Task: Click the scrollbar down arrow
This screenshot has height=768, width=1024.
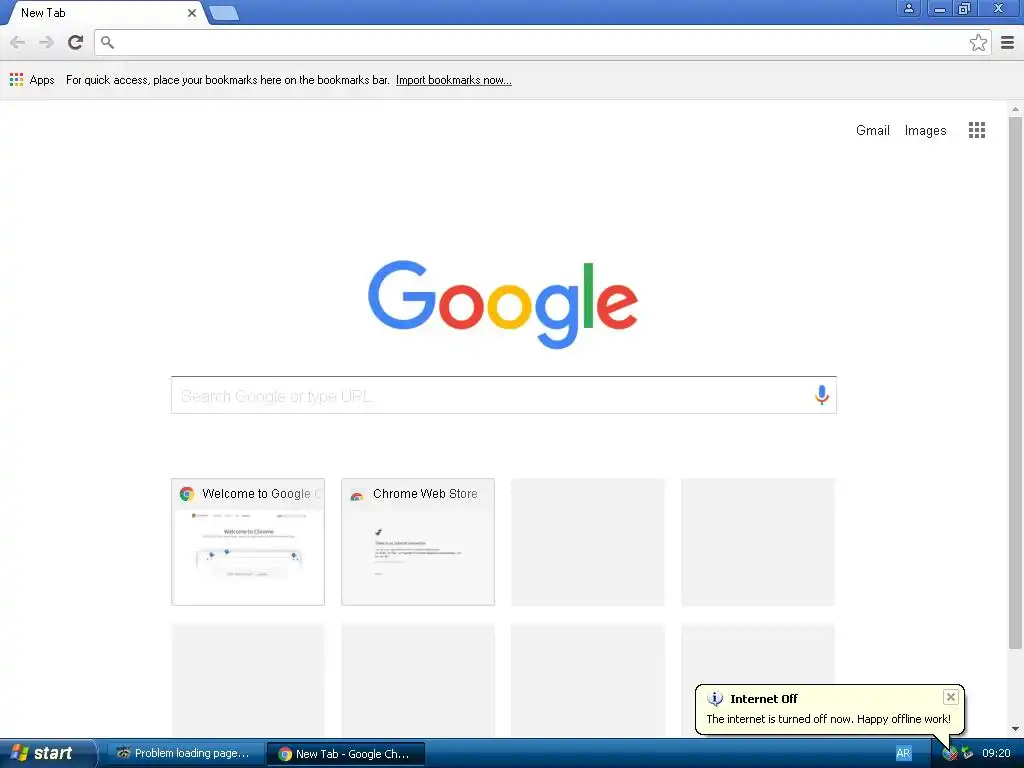Action: [1015, 729]
